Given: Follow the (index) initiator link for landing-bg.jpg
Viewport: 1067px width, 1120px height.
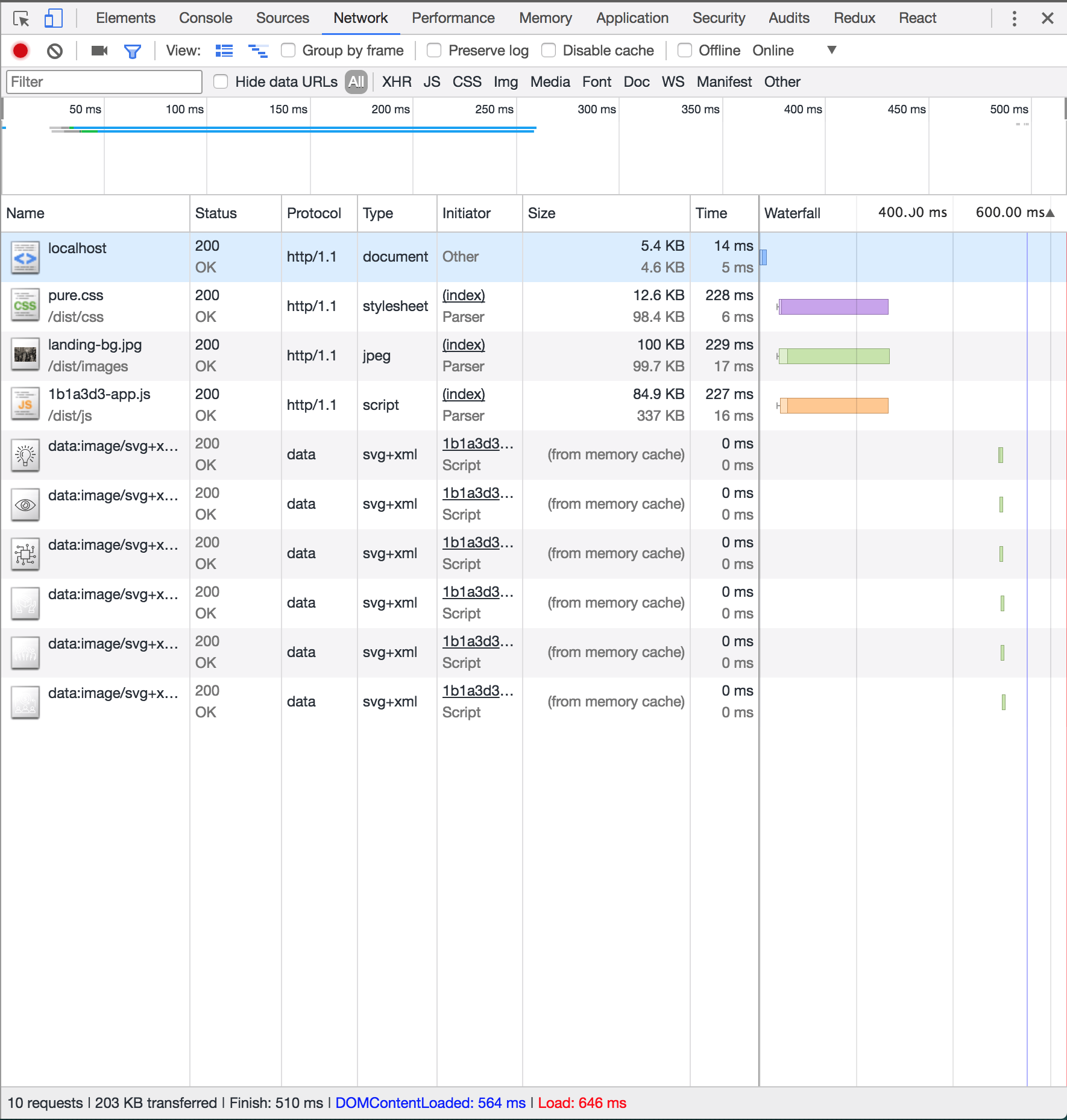Looking at the screenshot, I should (463, 344).
